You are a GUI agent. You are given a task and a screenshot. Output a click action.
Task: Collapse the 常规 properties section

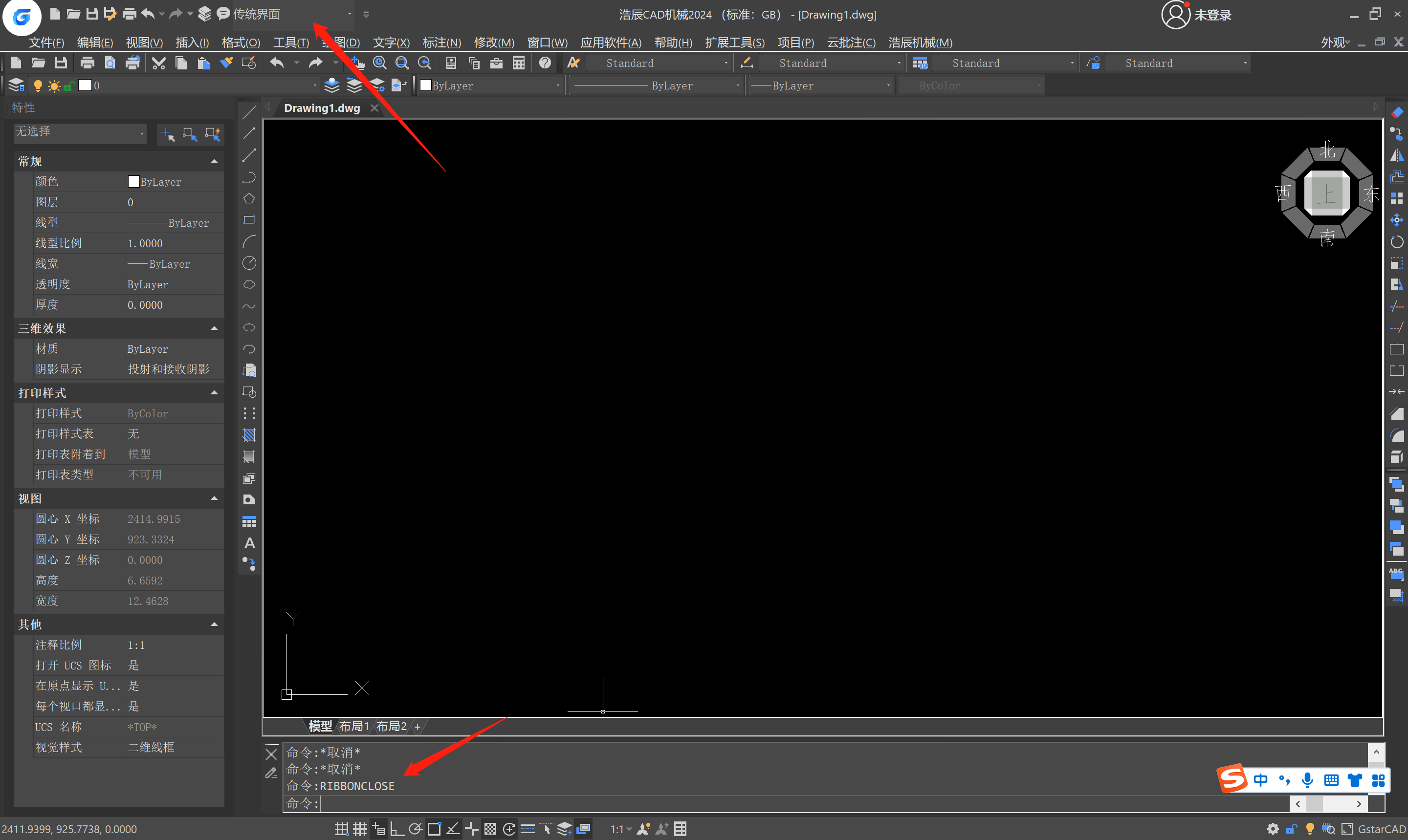coord(214,161)
